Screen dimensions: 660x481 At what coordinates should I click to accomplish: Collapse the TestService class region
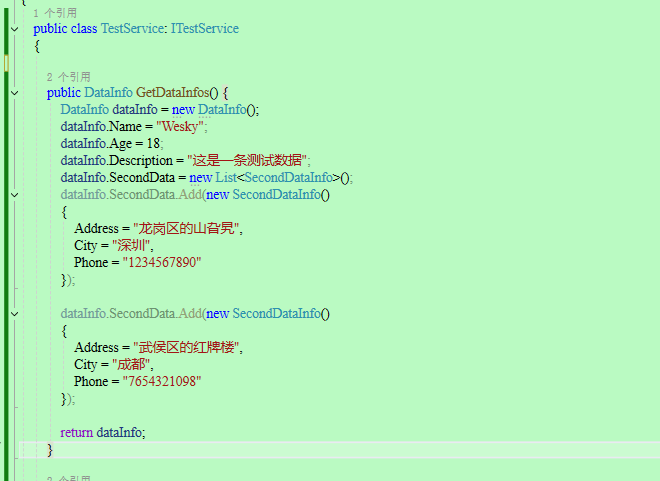pyautogui.click(x=15, y=29)
